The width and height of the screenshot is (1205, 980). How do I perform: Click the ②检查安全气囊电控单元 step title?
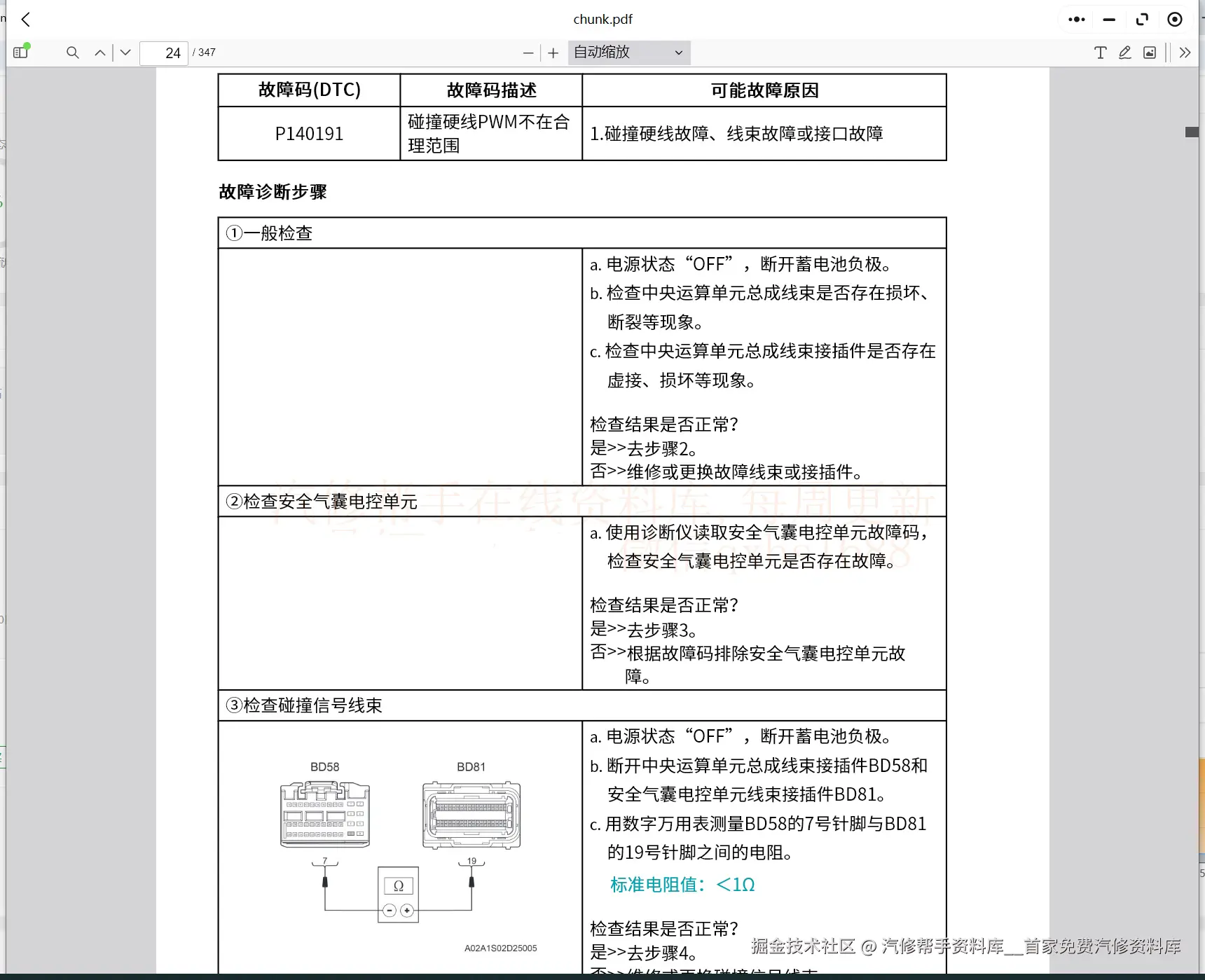point(322,502)
